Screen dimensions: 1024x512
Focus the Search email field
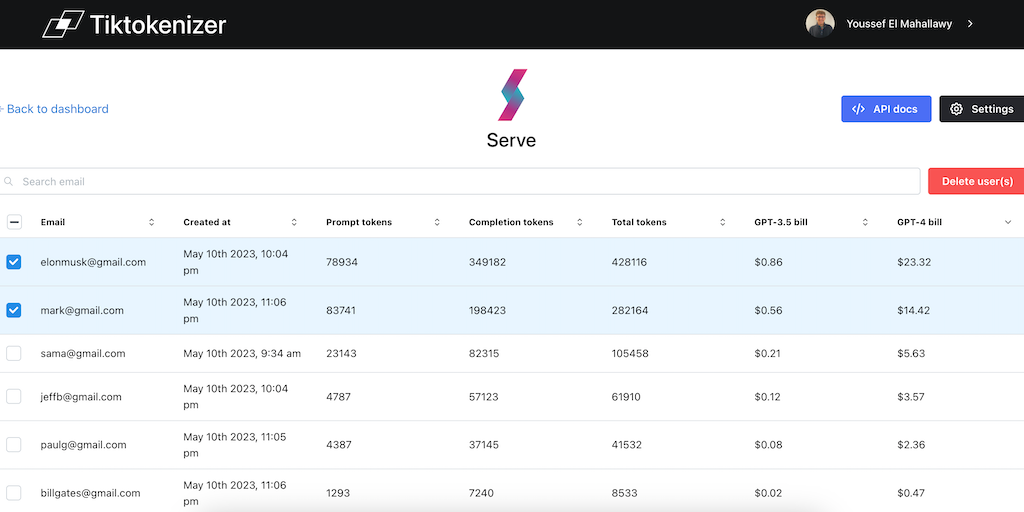460,182
